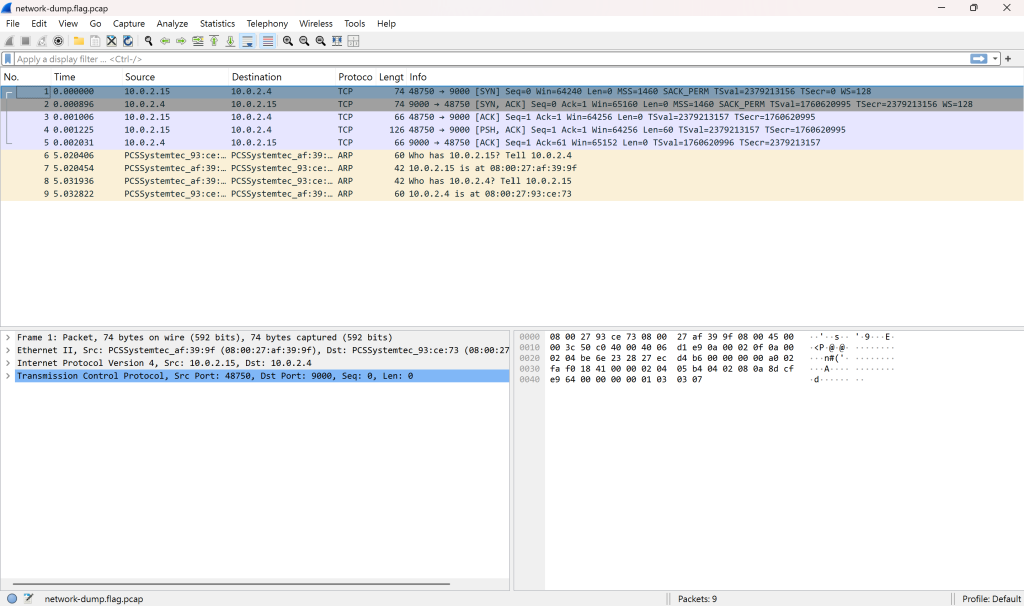Toggle auto-scroll during live capture

(248, 41)
